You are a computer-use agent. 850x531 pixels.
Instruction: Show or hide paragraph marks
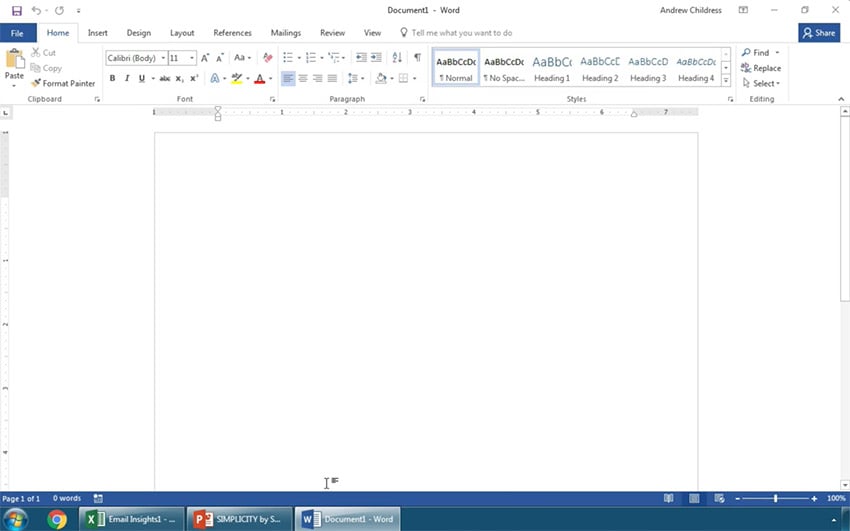coord(417,58)
